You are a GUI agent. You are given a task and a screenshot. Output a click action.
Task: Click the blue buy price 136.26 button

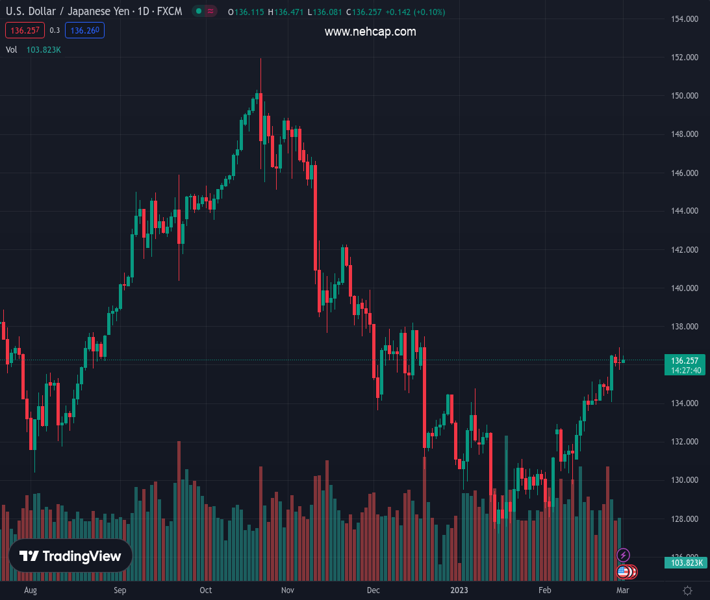pyautogui.click(x=85, y=30)
